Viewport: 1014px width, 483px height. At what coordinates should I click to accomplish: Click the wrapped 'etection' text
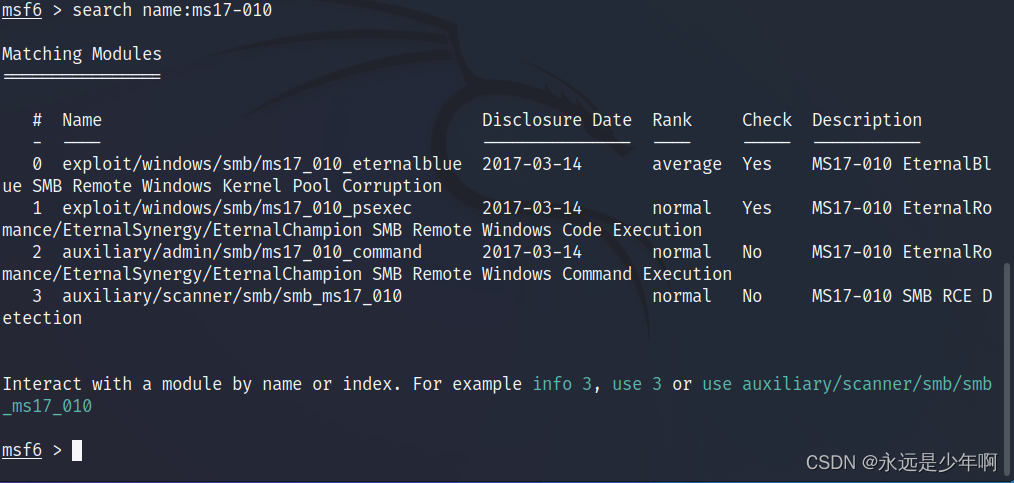[42, 318]
